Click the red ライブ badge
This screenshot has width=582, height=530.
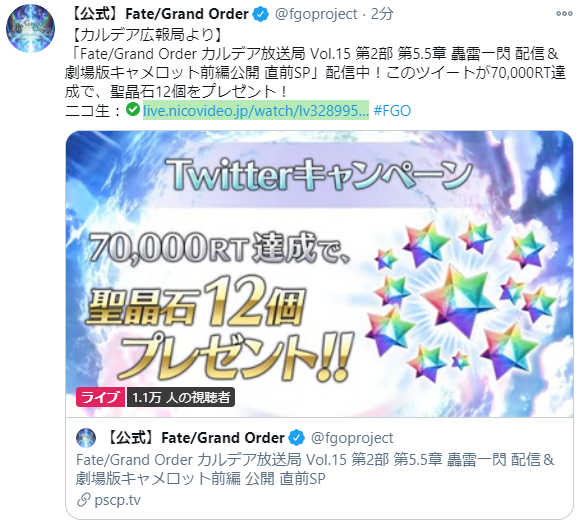tap(101, 397)
